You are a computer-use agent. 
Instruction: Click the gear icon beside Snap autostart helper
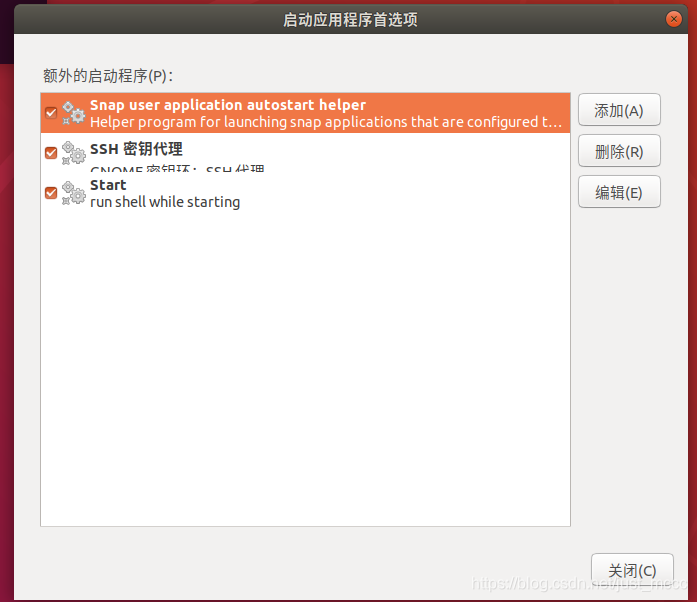click(x=73, y=113)
